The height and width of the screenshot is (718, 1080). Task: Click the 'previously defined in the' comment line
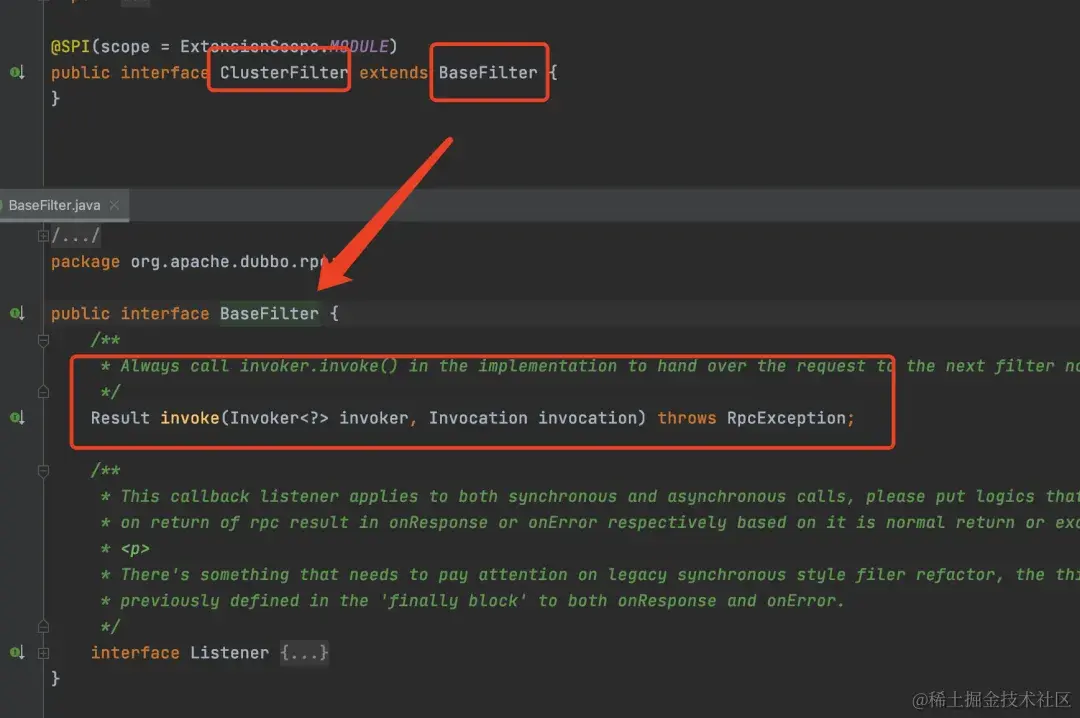(x=472, y=601)
